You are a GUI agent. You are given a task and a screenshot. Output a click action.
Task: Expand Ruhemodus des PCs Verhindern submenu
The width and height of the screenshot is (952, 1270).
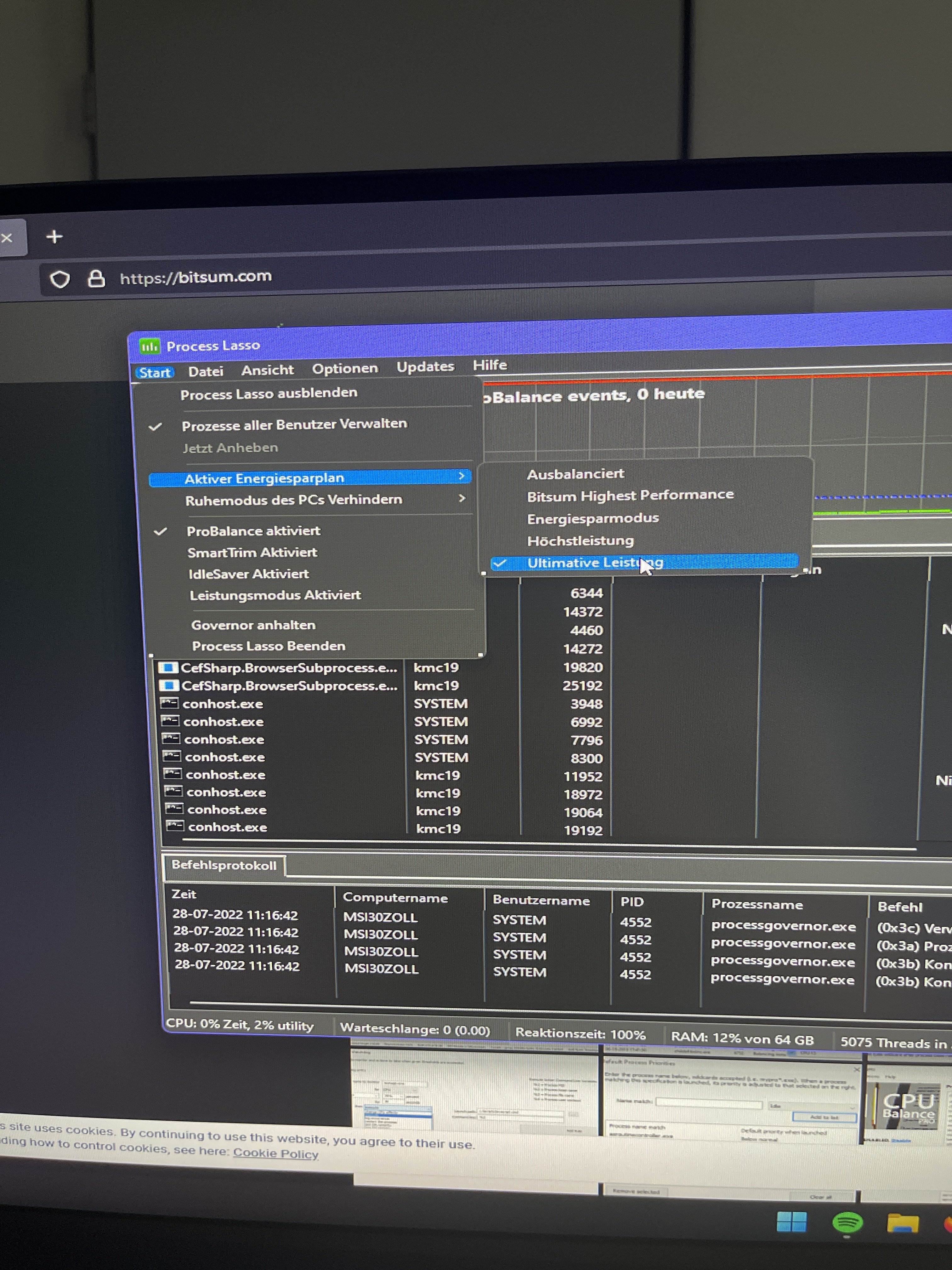tap(293, 500)
